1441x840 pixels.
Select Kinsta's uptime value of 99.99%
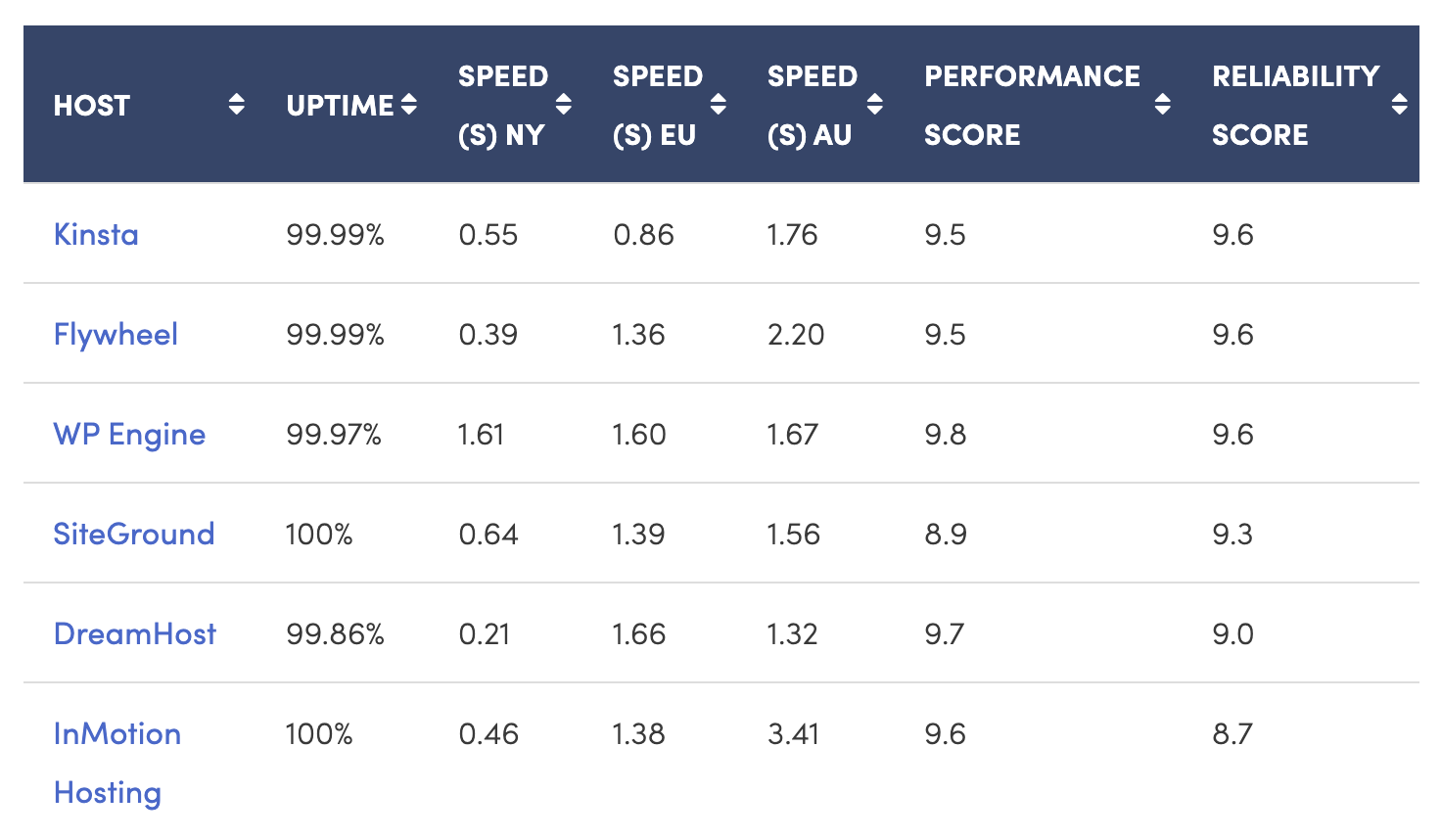[337, 234]
